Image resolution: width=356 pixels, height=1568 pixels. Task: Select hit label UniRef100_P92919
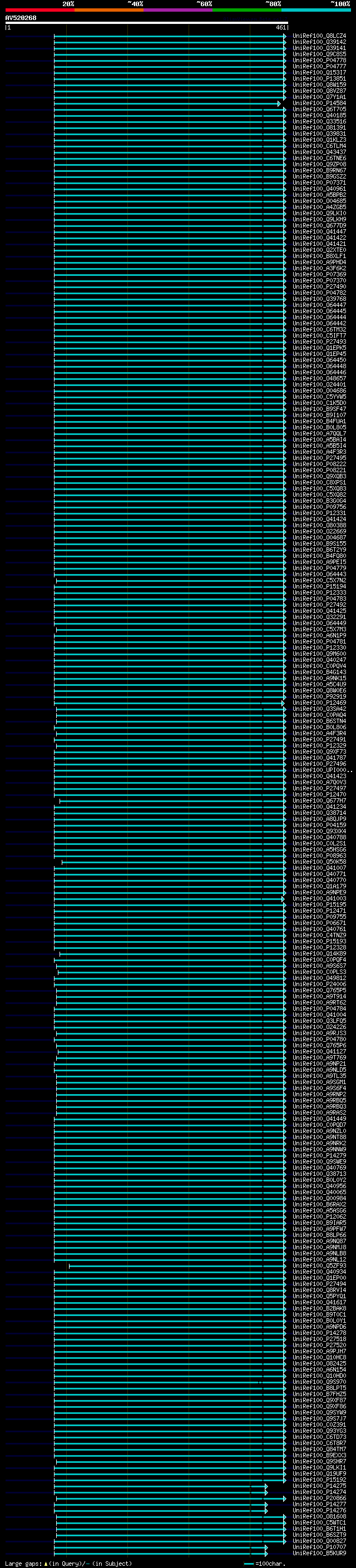pyautogui.click(x=319, y=697)
